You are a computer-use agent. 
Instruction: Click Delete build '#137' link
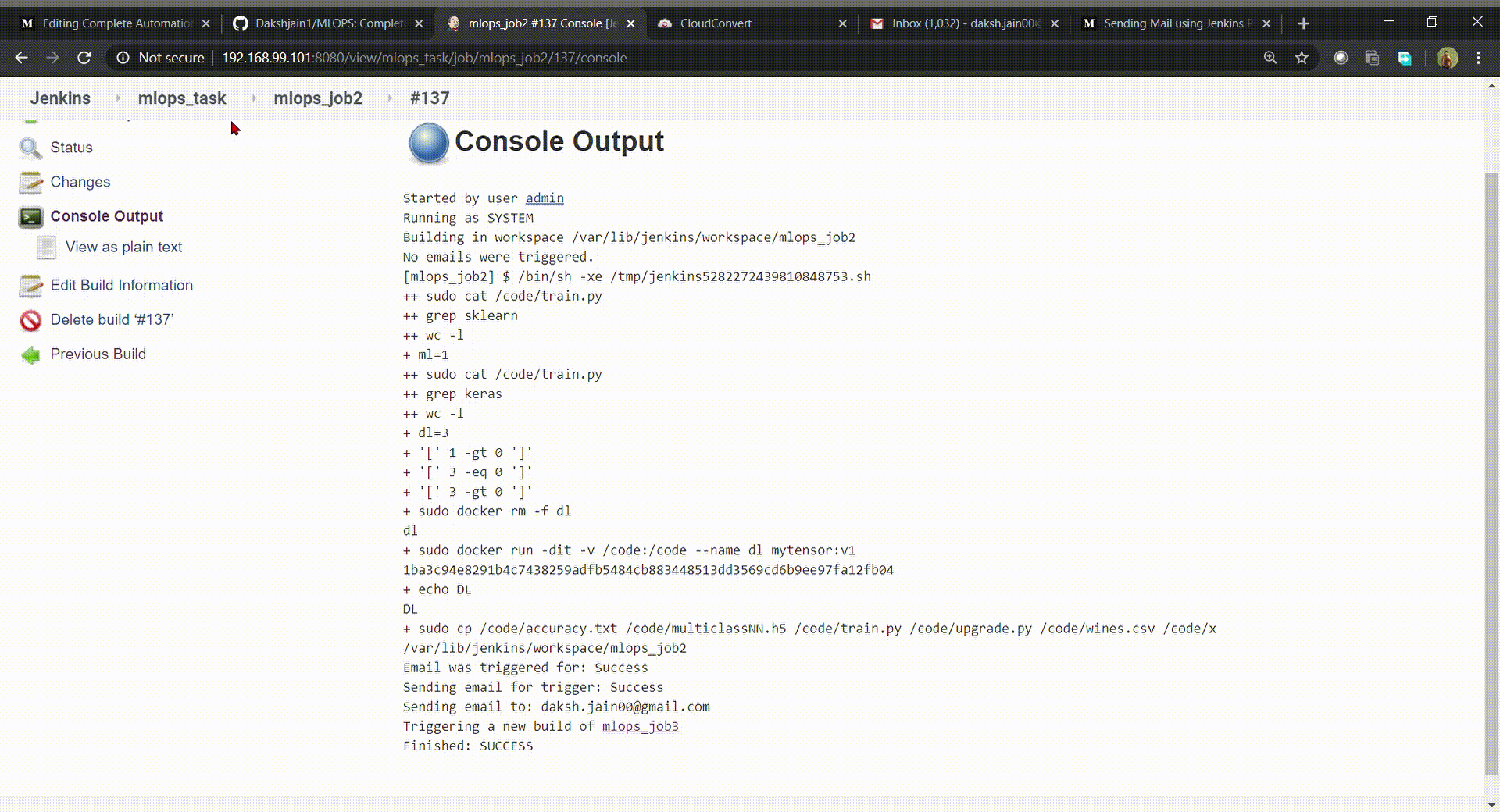tap(112, 320)
